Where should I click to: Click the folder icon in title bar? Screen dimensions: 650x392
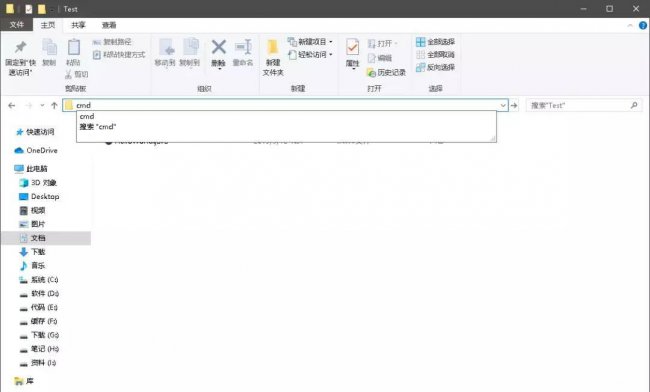coord(10,9)
